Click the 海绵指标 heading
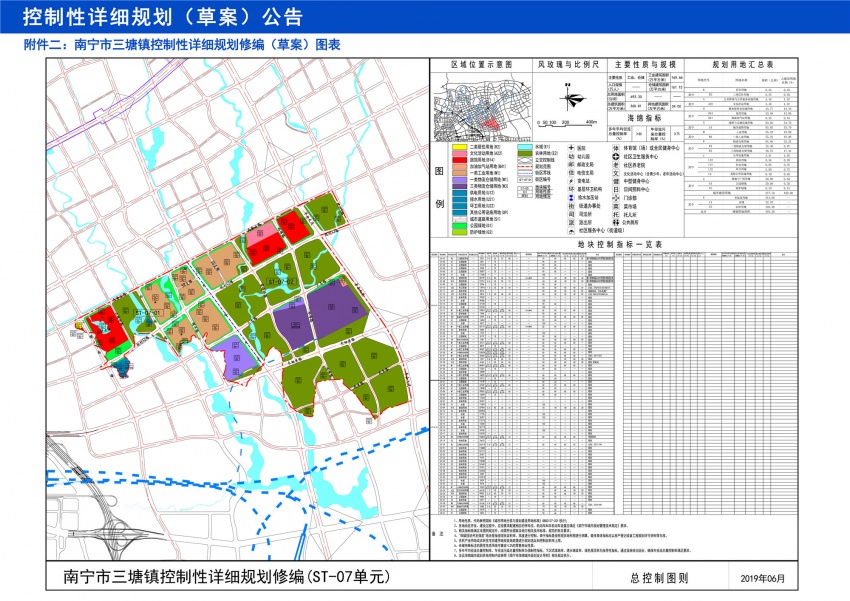This screenshot has width=850, height=601. [x=645, y=118]
